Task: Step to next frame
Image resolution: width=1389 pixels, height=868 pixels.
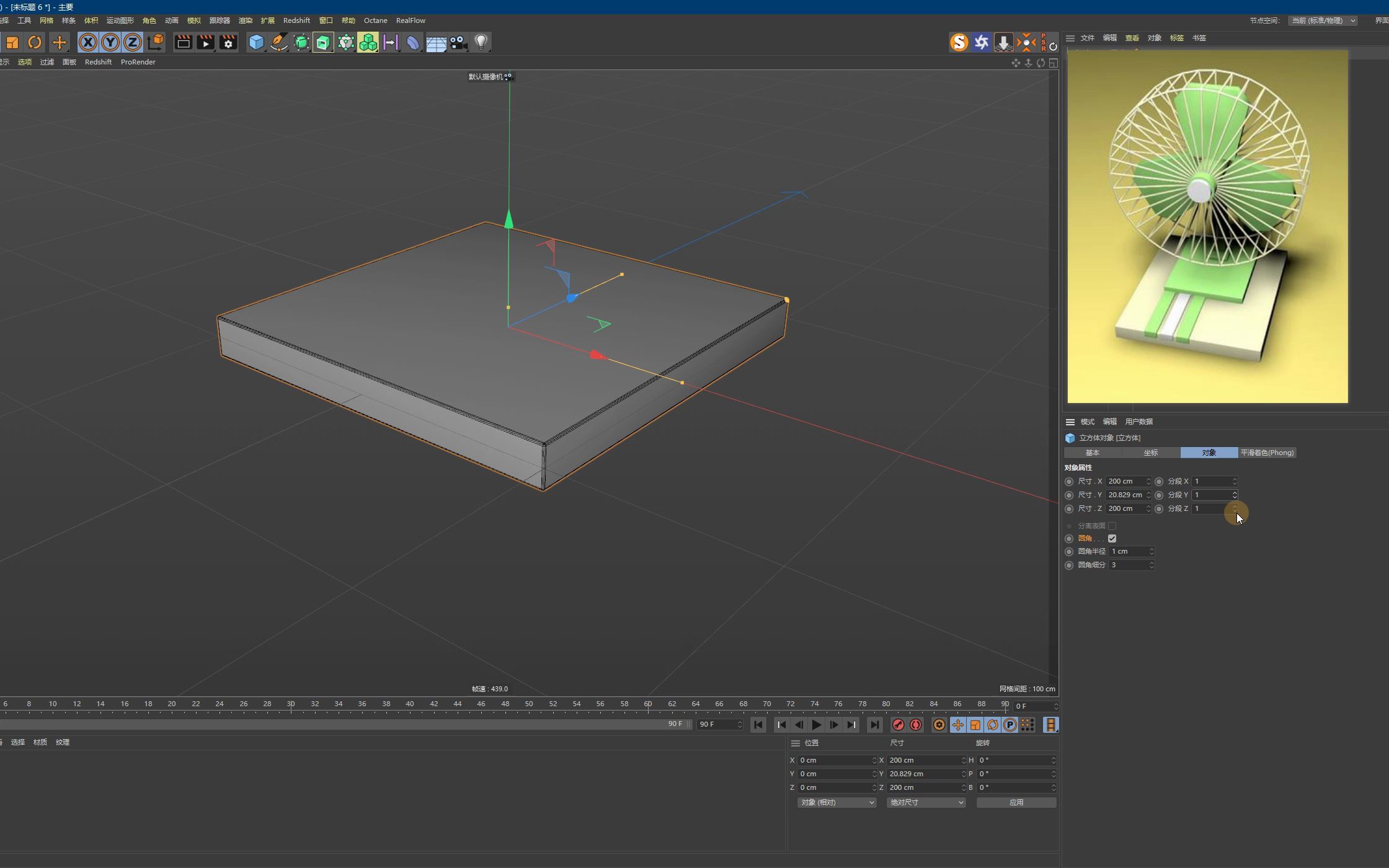Action: coord(834,725)
